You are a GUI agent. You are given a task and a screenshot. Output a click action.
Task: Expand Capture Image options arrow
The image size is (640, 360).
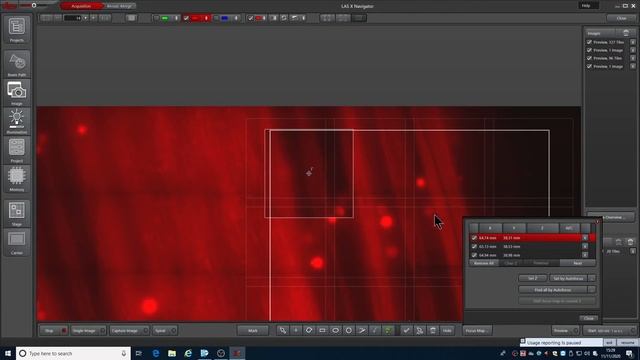pos(145,330)
